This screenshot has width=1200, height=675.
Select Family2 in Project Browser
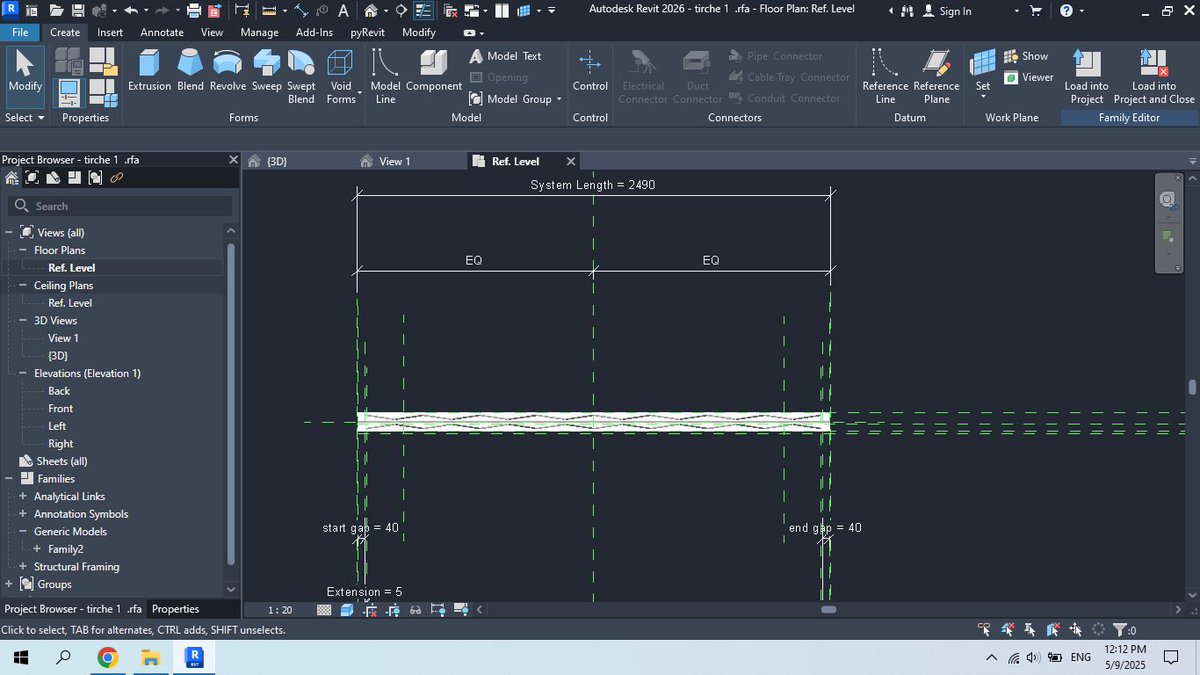(x=65, y=549)
